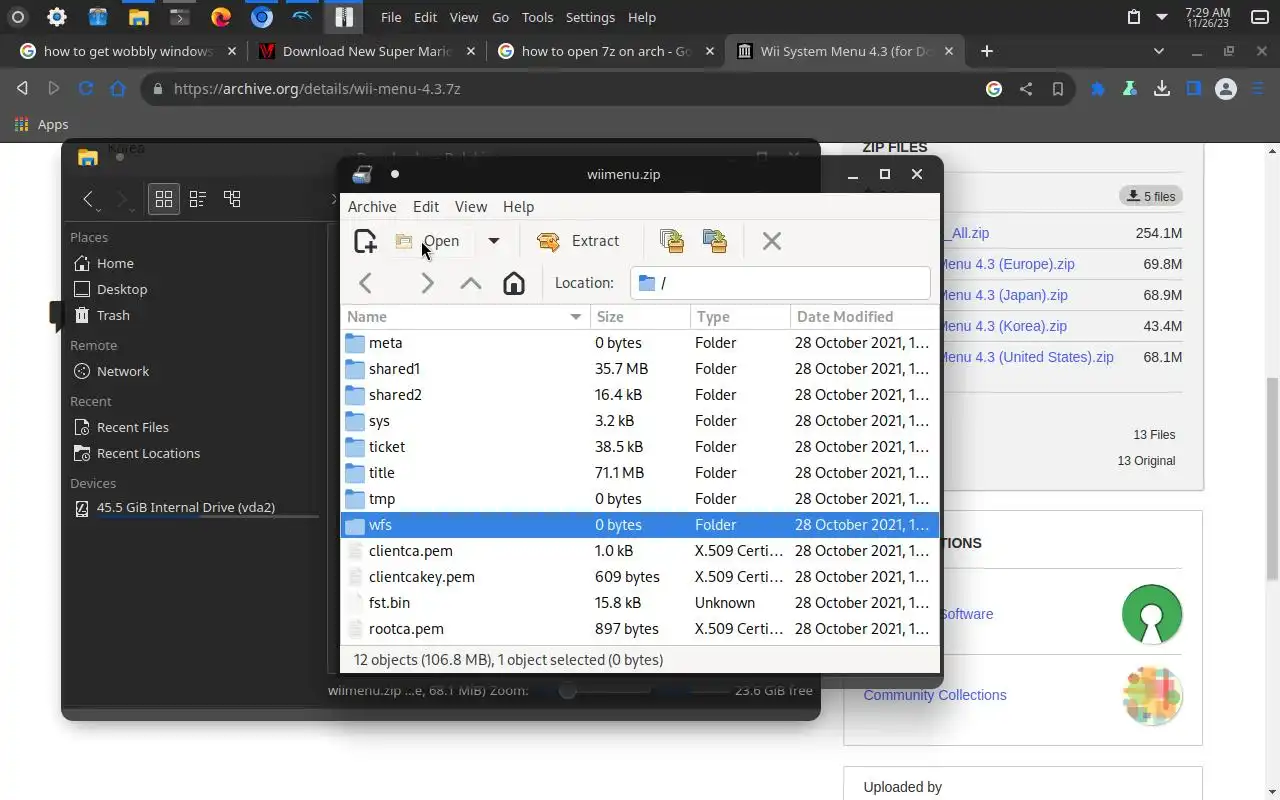Open the browser extensions puzzle icon
Screen dimensions: 1280x800
1098,89
